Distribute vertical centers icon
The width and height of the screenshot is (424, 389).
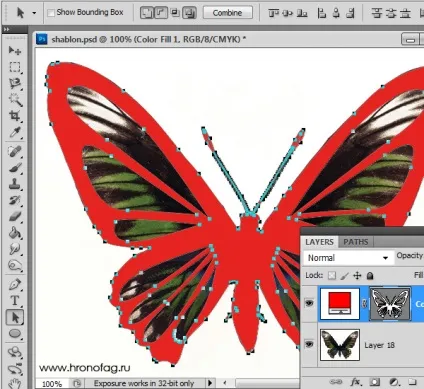pyautogui.click(x=391, y=13)
